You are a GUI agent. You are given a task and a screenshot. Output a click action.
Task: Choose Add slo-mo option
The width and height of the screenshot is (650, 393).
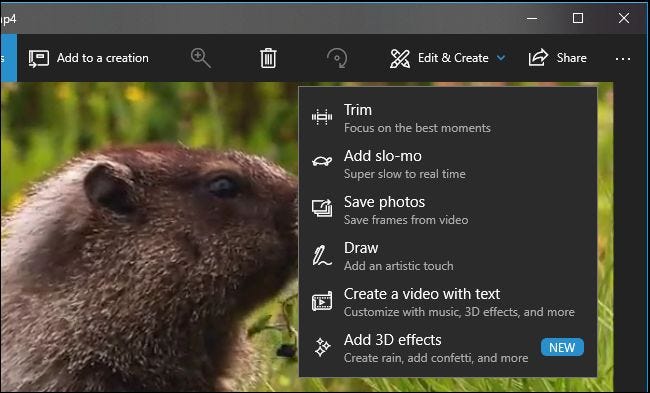[x=448, y=164]
